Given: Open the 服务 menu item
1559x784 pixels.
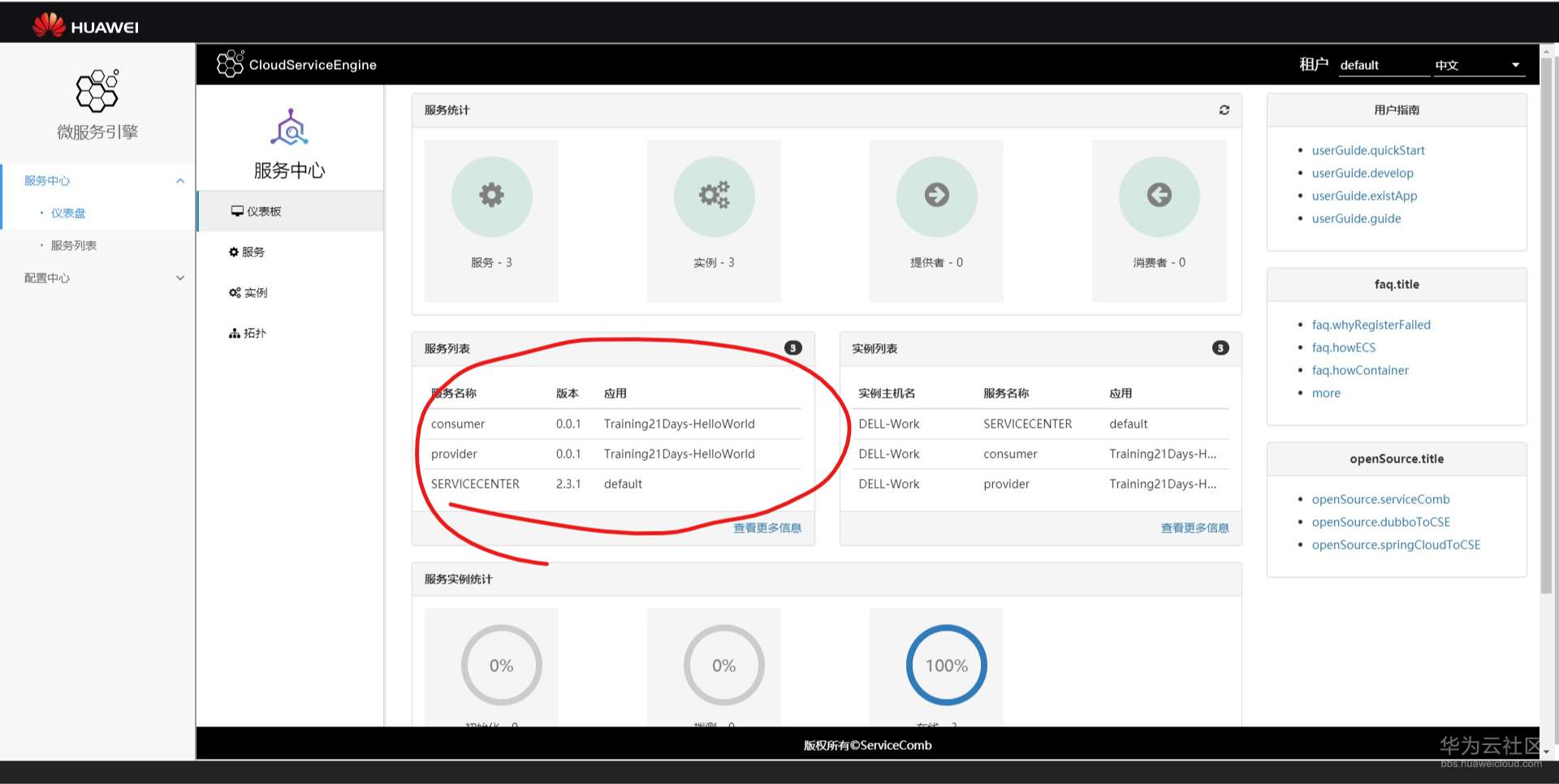Looking at the screenshot, I should [x=290, y=252].
